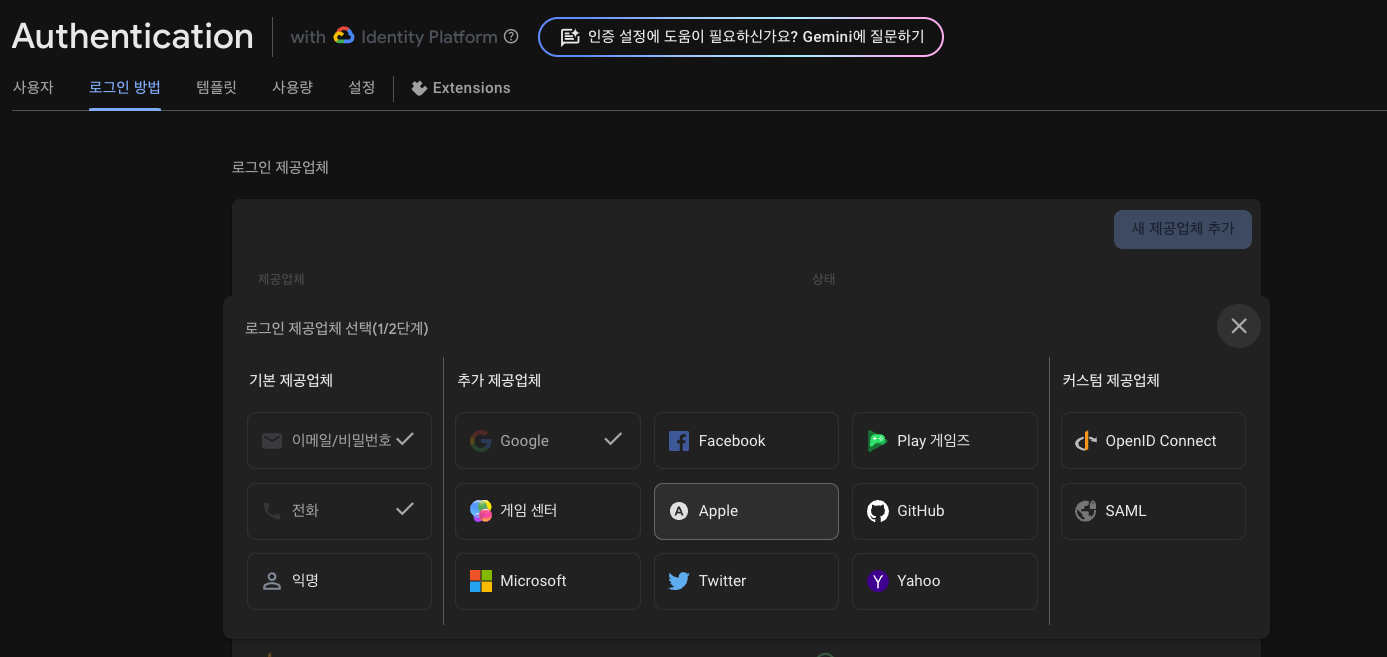Click the Gemini chat sparkle icon
Image resolution: width=1387 pixels, height=657 pixels.
569,37
